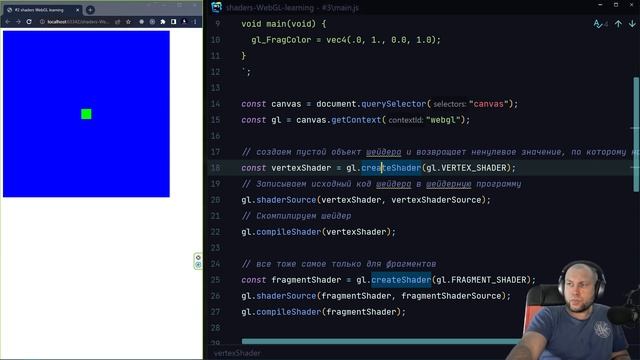
Task: Click the createShader call on line 25
Action: [401, 280]
